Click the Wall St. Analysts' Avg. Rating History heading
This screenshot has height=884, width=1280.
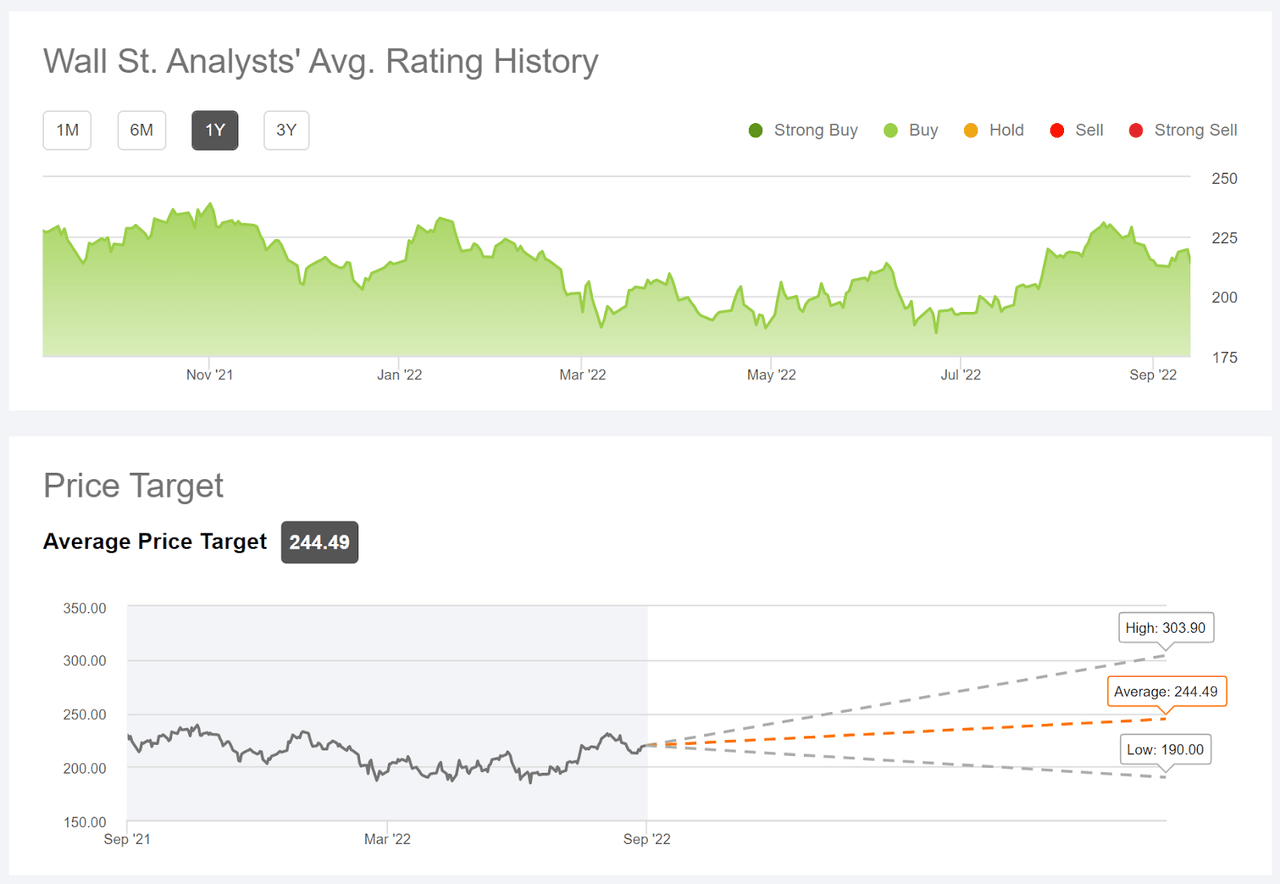click(320, 61)
